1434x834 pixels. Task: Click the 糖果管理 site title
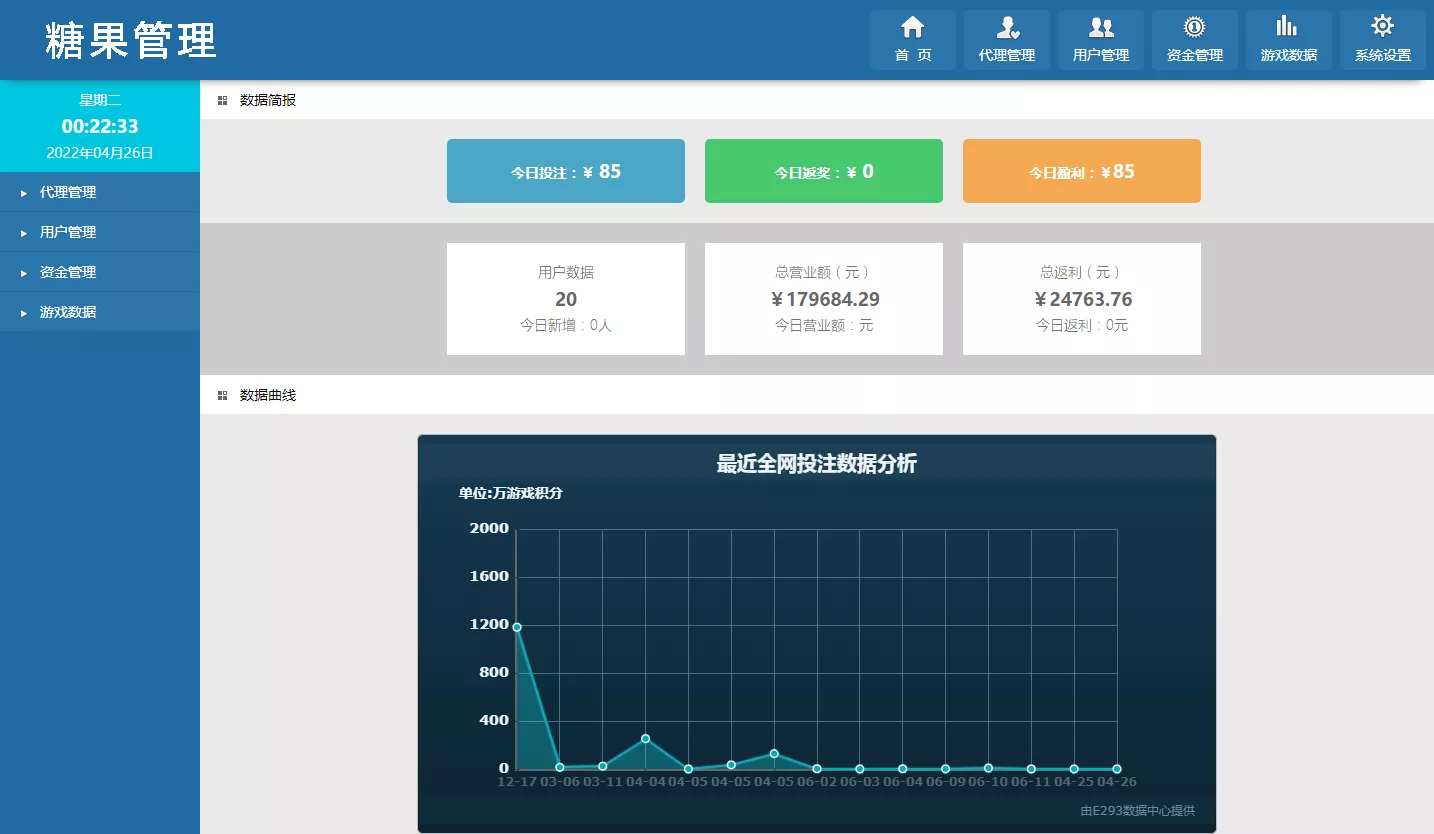(131, 41)
